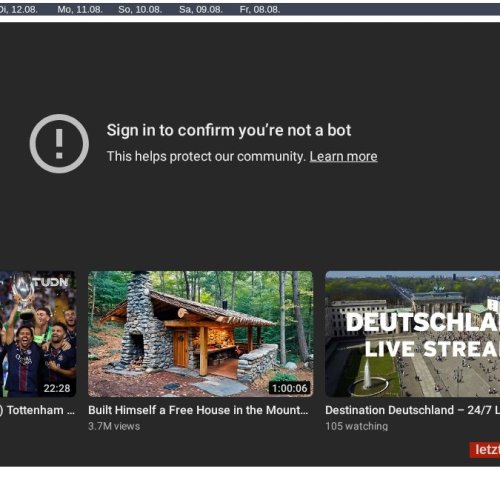Open the stone cabin video thumbnail
This screenshot has width=500, height=500.
click(201, 334)
